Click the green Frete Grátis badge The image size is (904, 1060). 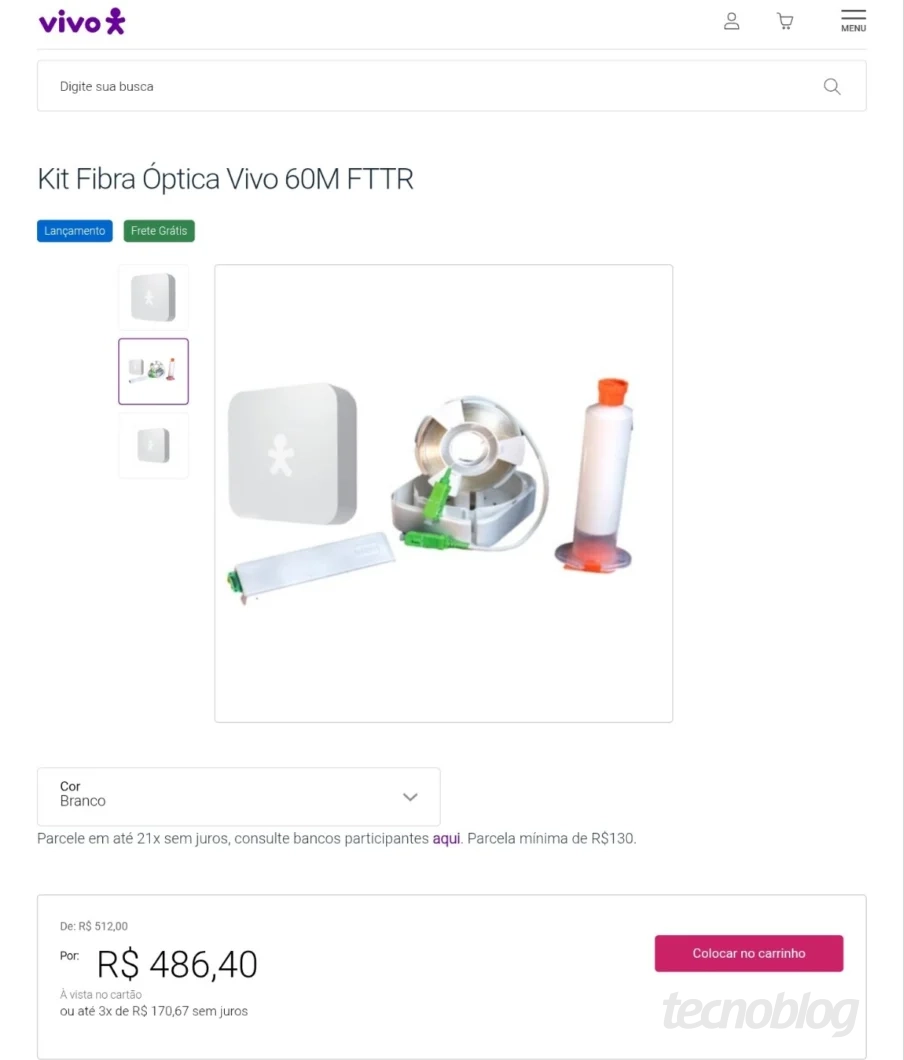coord(158,231)
